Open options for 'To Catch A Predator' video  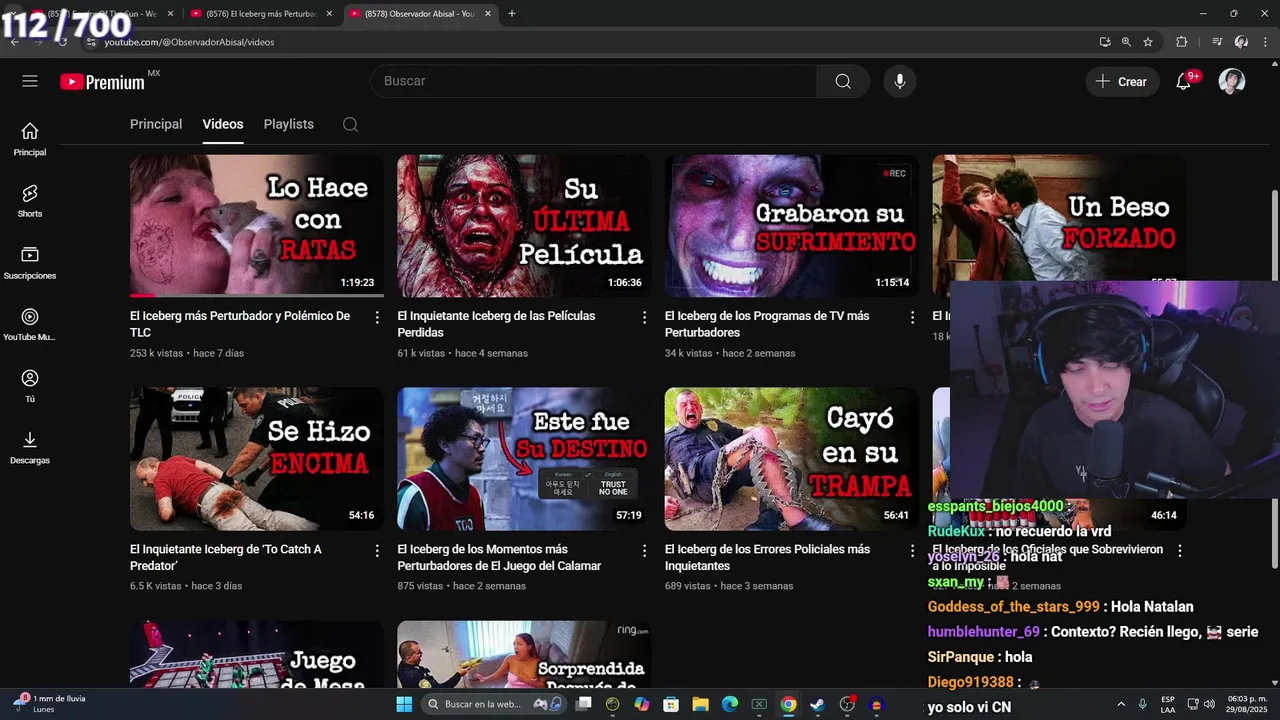click(377, 551)
